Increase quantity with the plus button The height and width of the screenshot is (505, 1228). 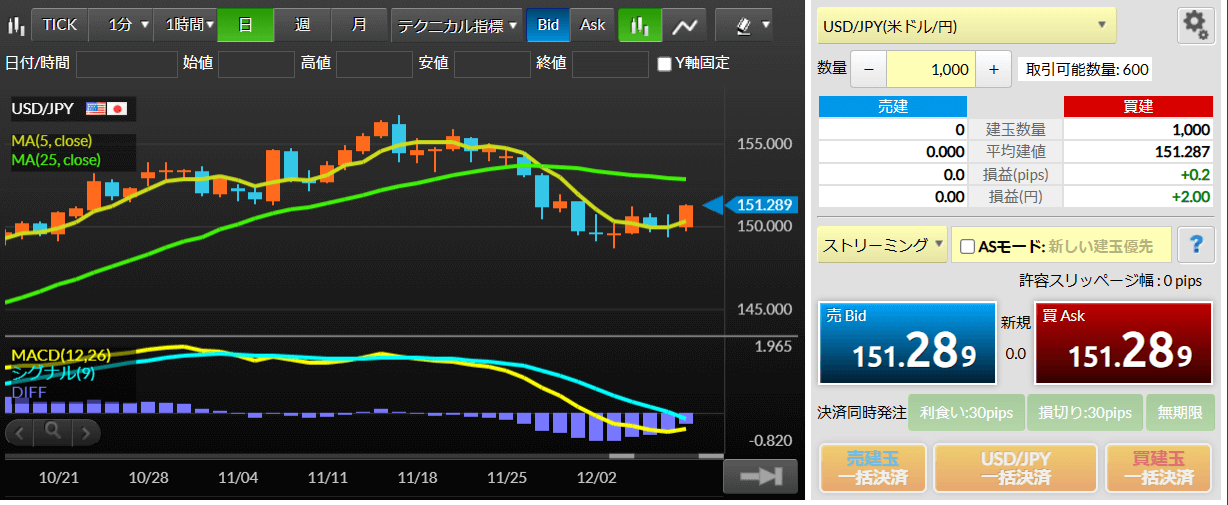[993, 69]
